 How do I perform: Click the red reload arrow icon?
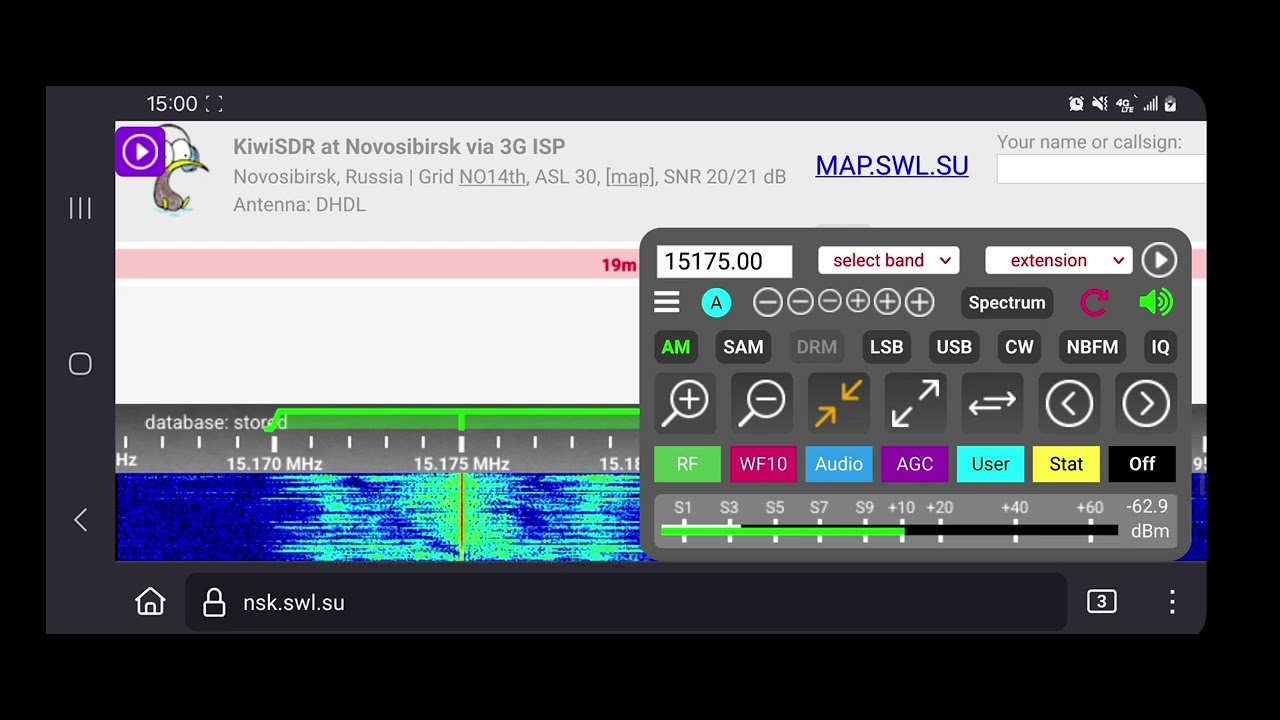tap(1095, 302)
